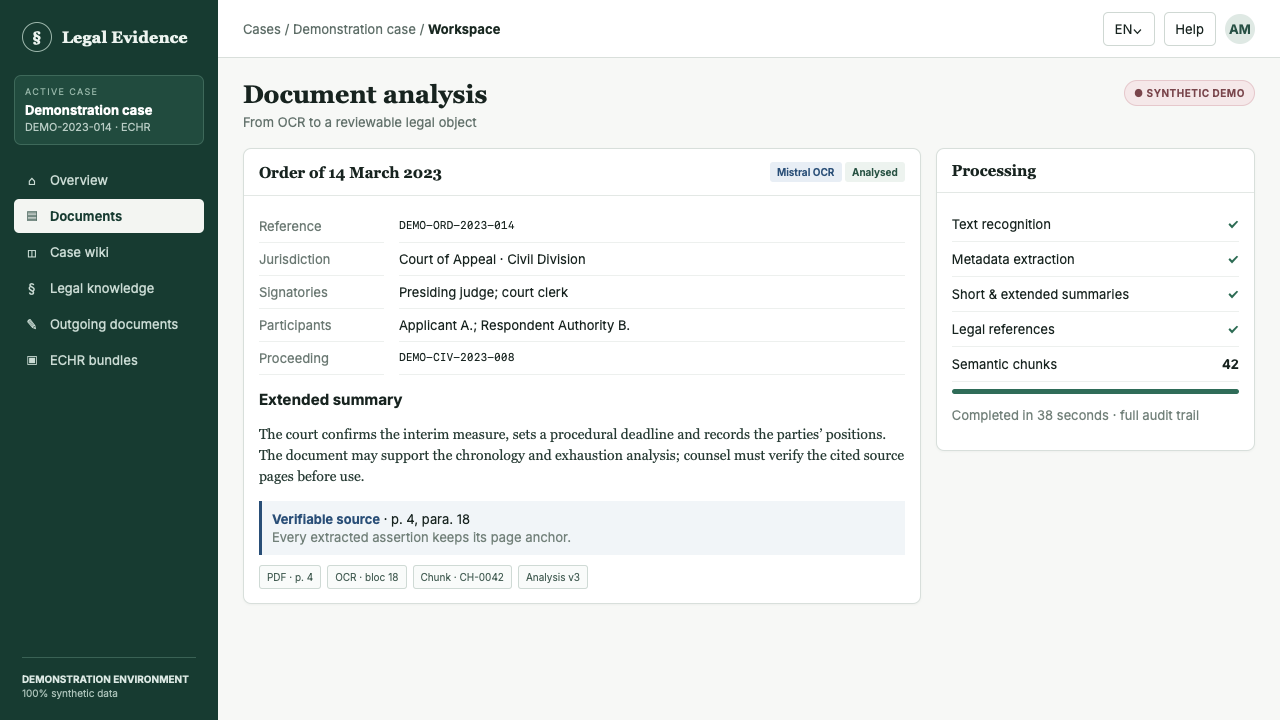Click the processing progress bar
Image resolution: width=1280 pixels, height=720 pixels.
click(x=1095, y=392)
